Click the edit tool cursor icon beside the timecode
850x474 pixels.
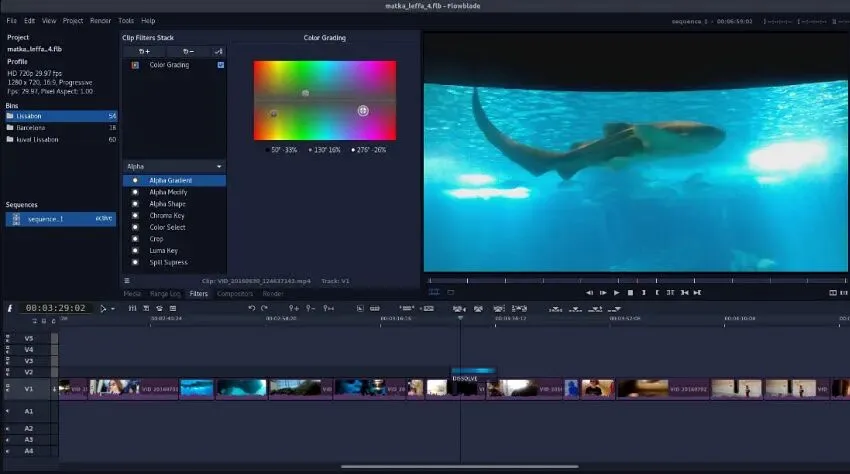[x=103, y=308]
